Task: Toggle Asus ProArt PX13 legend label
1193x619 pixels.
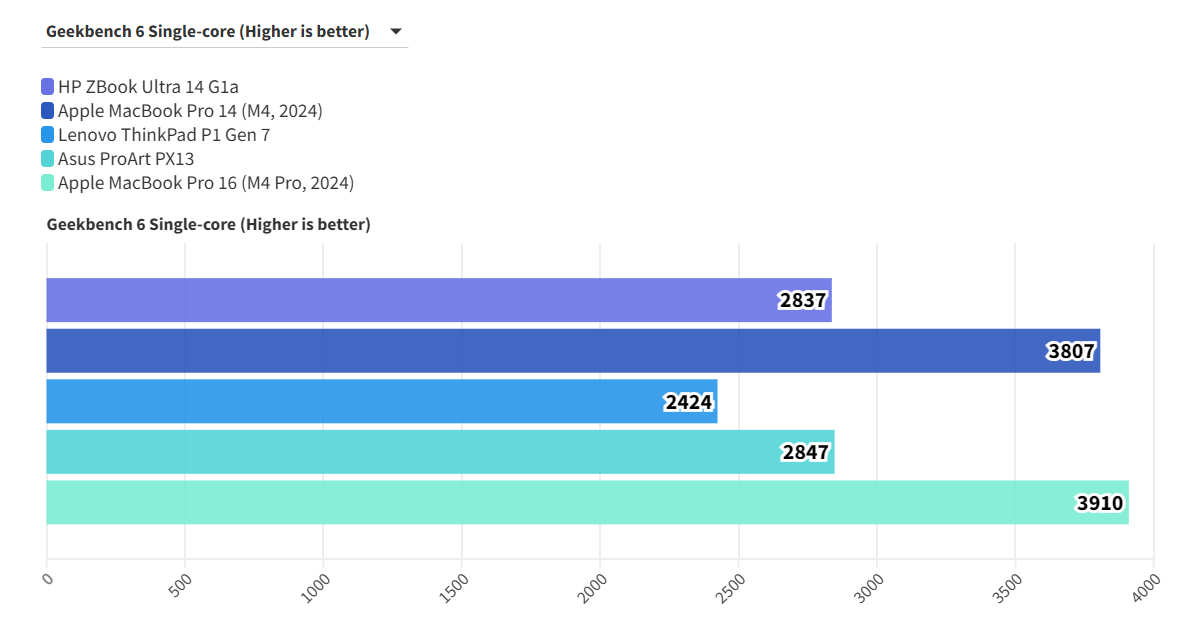Action: pos(126,159)
